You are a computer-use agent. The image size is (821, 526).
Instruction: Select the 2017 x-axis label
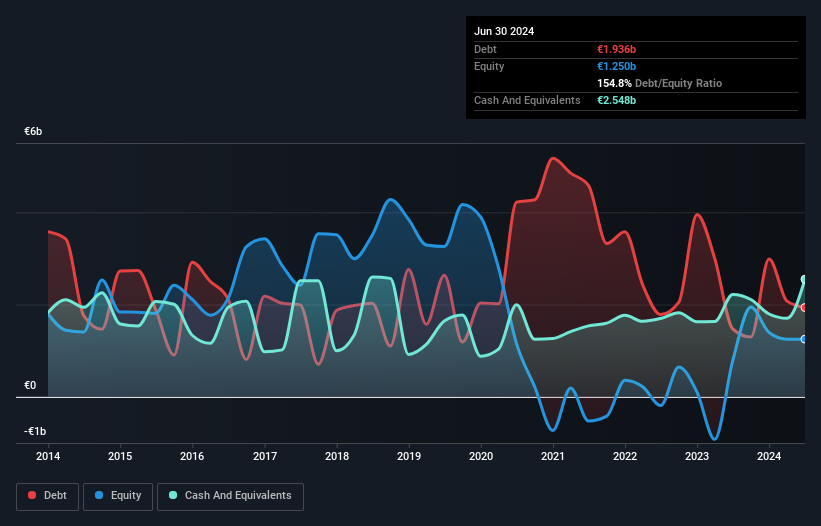click(265, 456)
